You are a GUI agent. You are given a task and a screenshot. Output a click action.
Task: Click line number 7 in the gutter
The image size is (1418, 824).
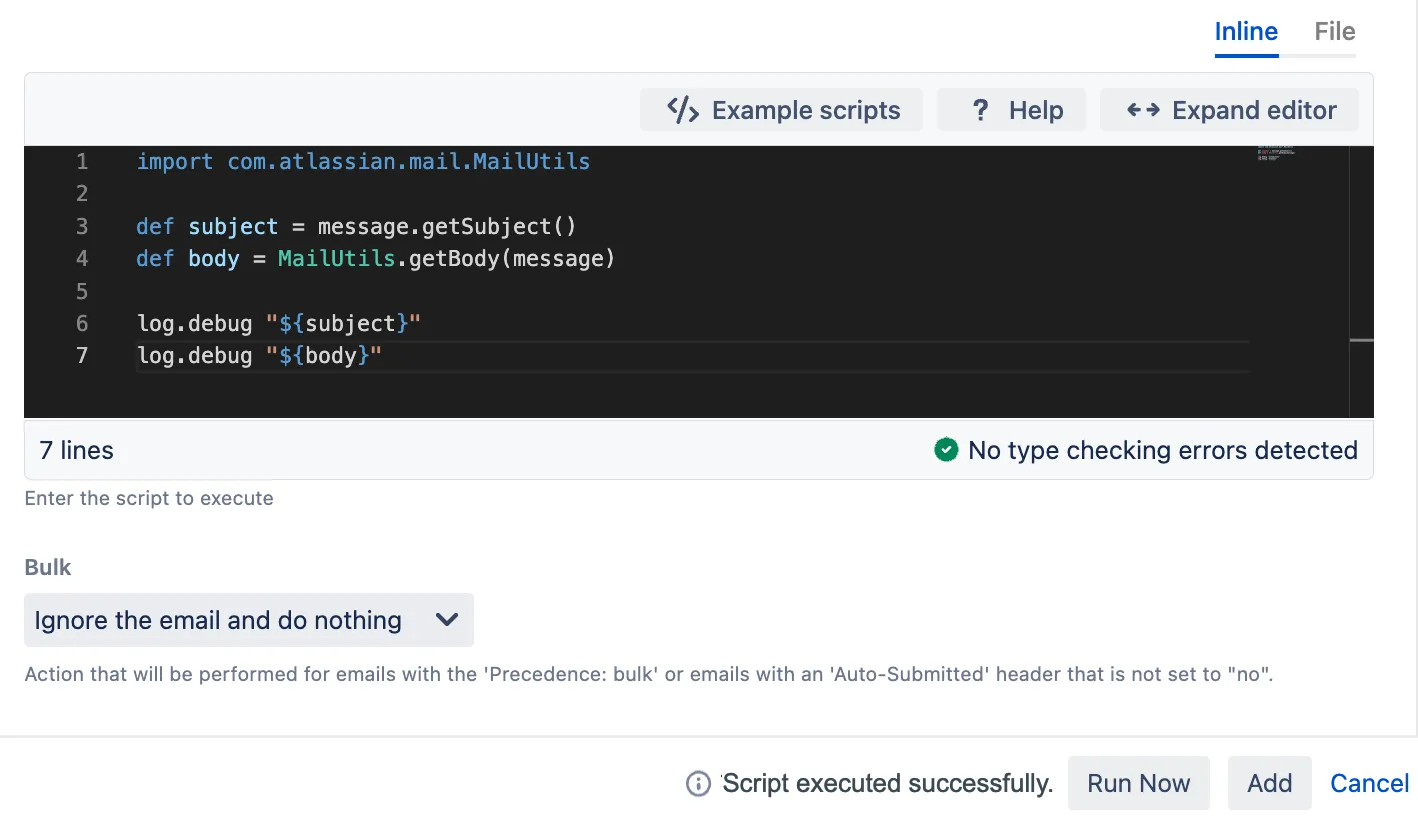point(82,355)
